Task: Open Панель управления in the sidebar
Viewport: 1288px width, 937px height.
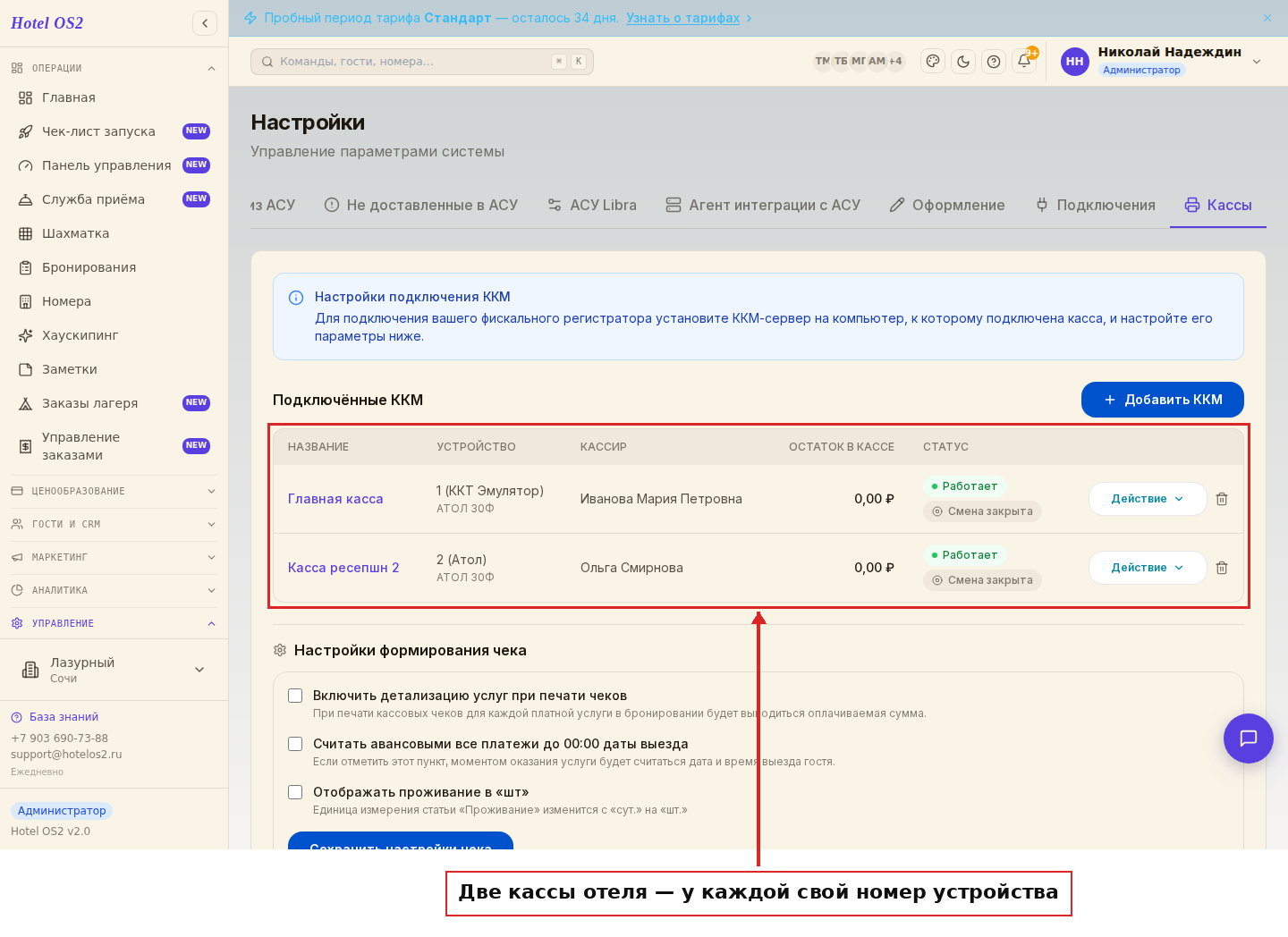Action: [114, 165]
